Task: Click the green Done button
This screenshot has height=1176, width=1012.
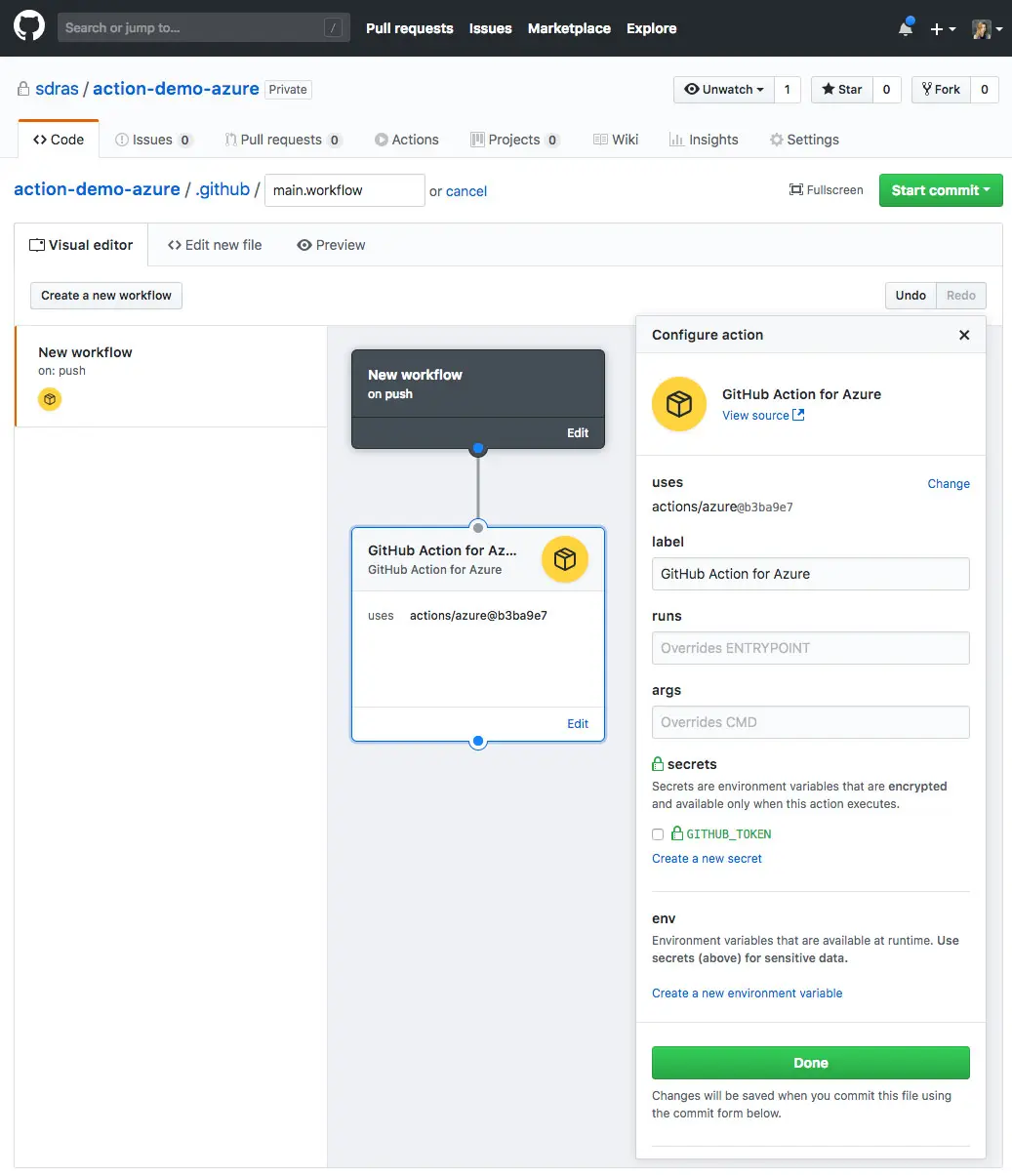Action: (811, 1063)
